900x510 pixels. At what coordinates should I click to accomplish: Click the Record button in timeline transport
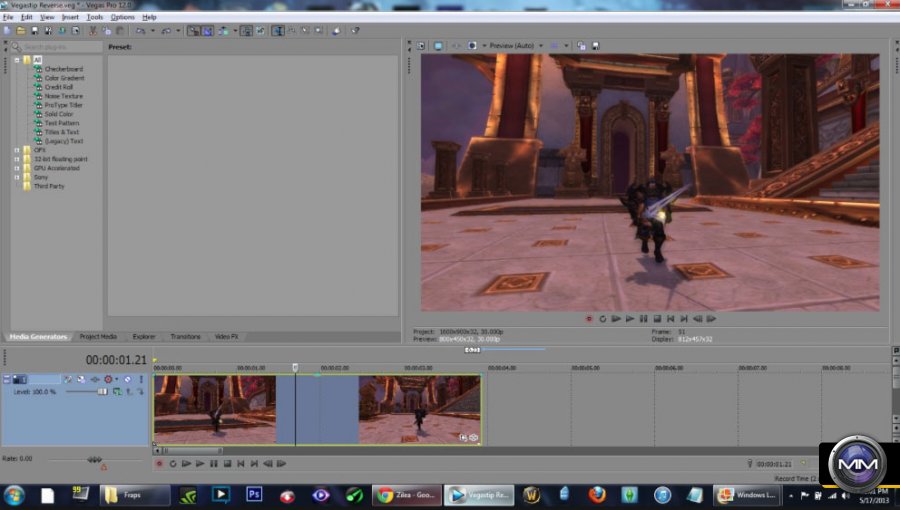pyautogui.click(x=159, y=463)
